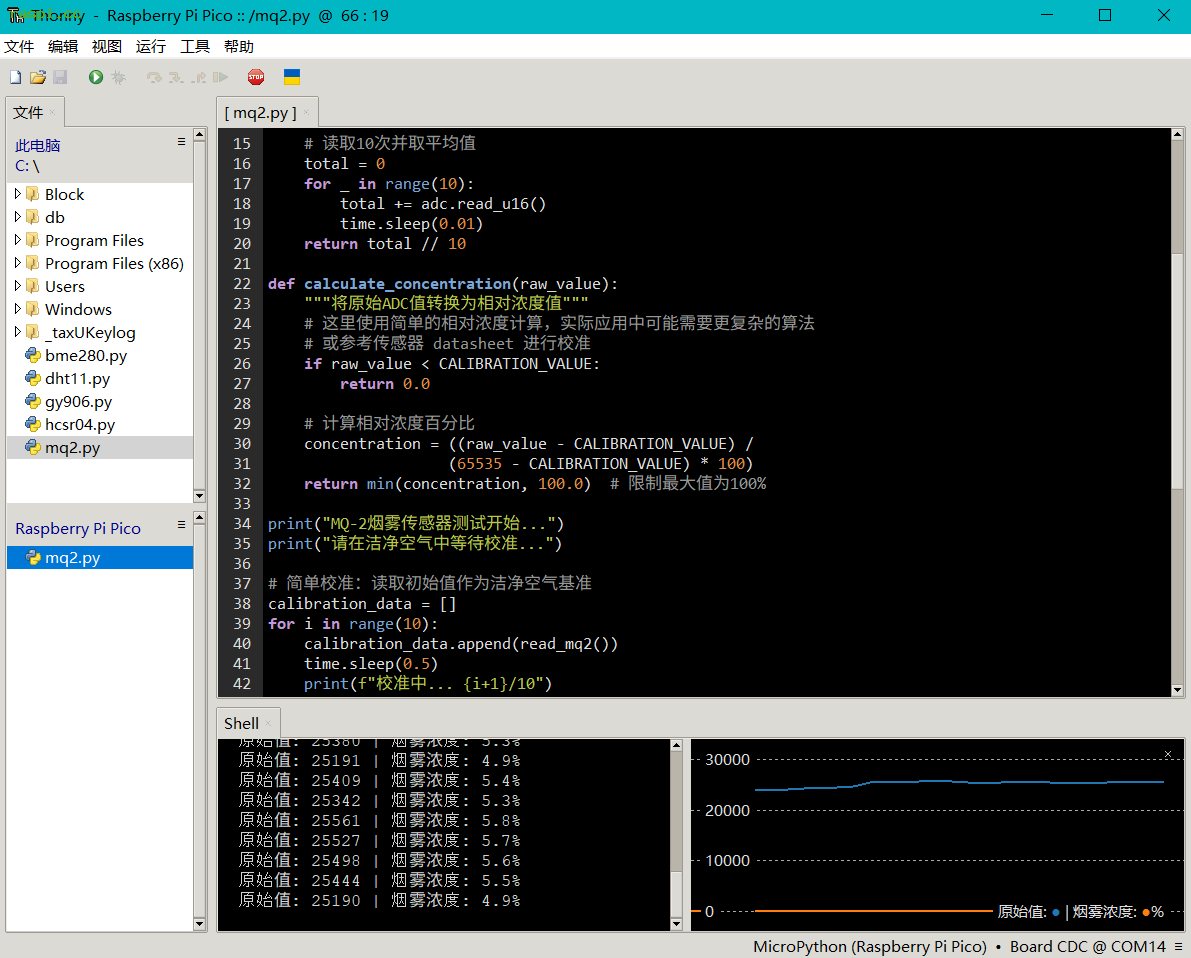Open Raspberry Pi Pico panel menu
The image size is (1191, 958).
[x=182, y=525]
